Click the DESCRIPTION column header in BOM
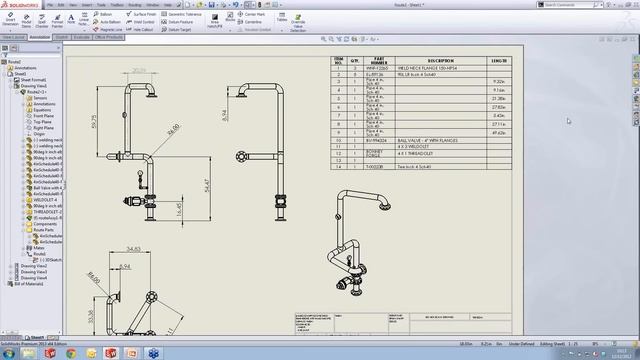640x360 pixels. click(441, 61)
